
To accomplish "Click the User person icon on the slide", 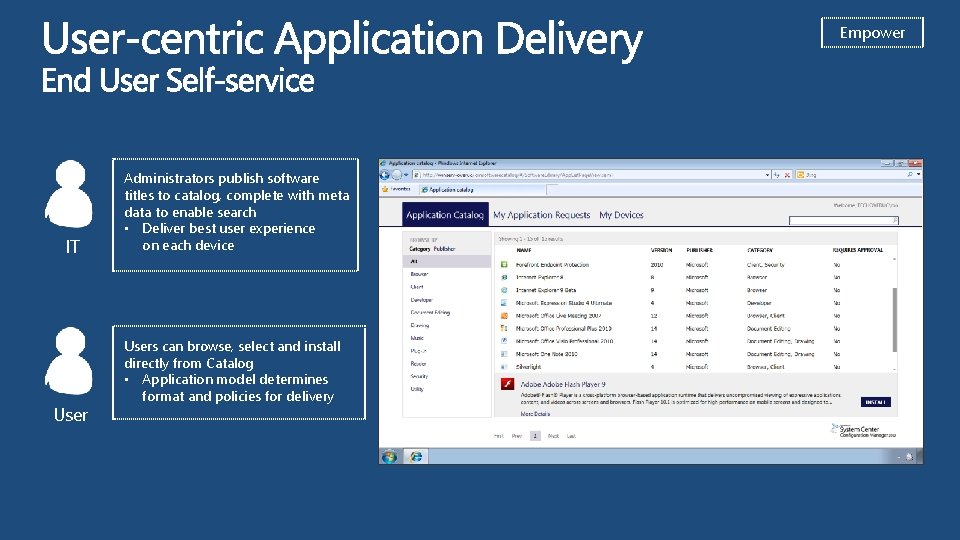I will [69, 361].
